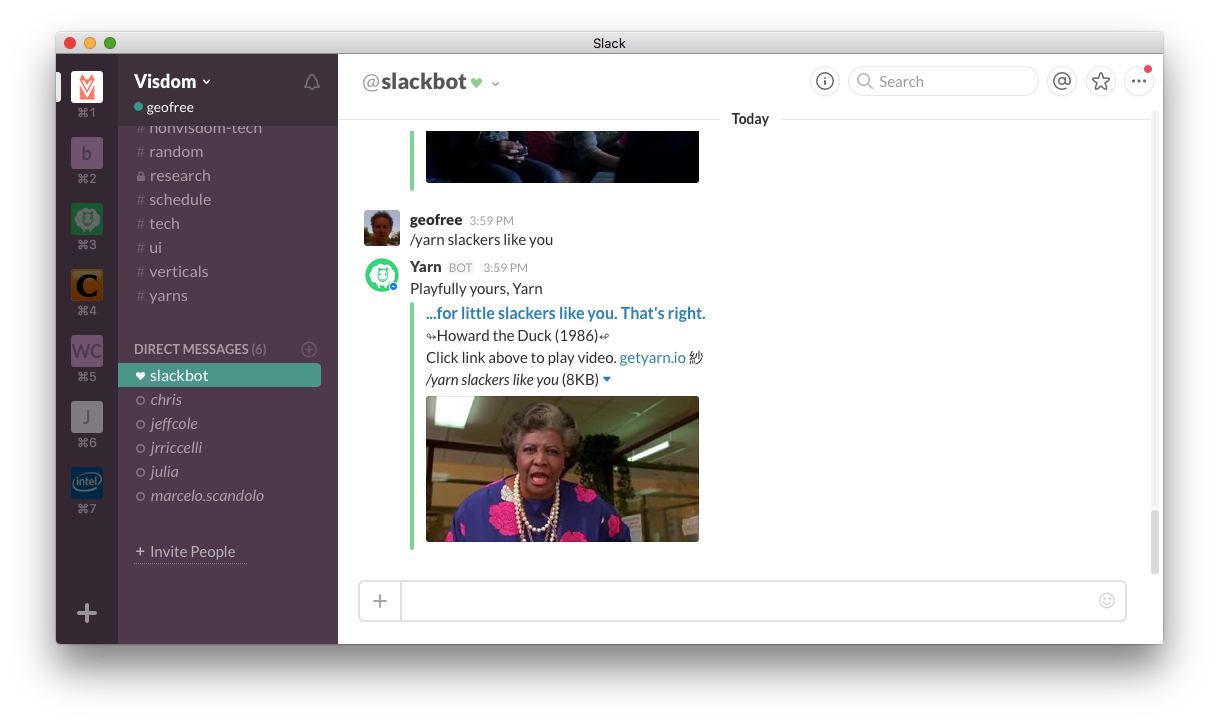Image resolution: width=1219 pixels, height=724 pixels.
Task: Click the geofree sender name in message
Action: click(x=436, y=220)
